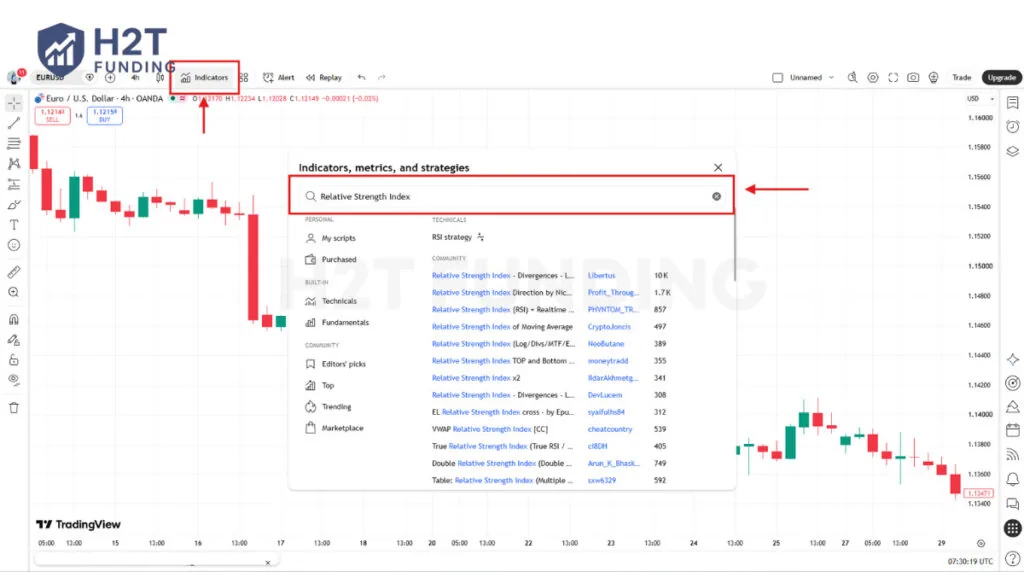Select the patterns drawing tool
Screen dimensions: 1024x572
pos(14,164)
